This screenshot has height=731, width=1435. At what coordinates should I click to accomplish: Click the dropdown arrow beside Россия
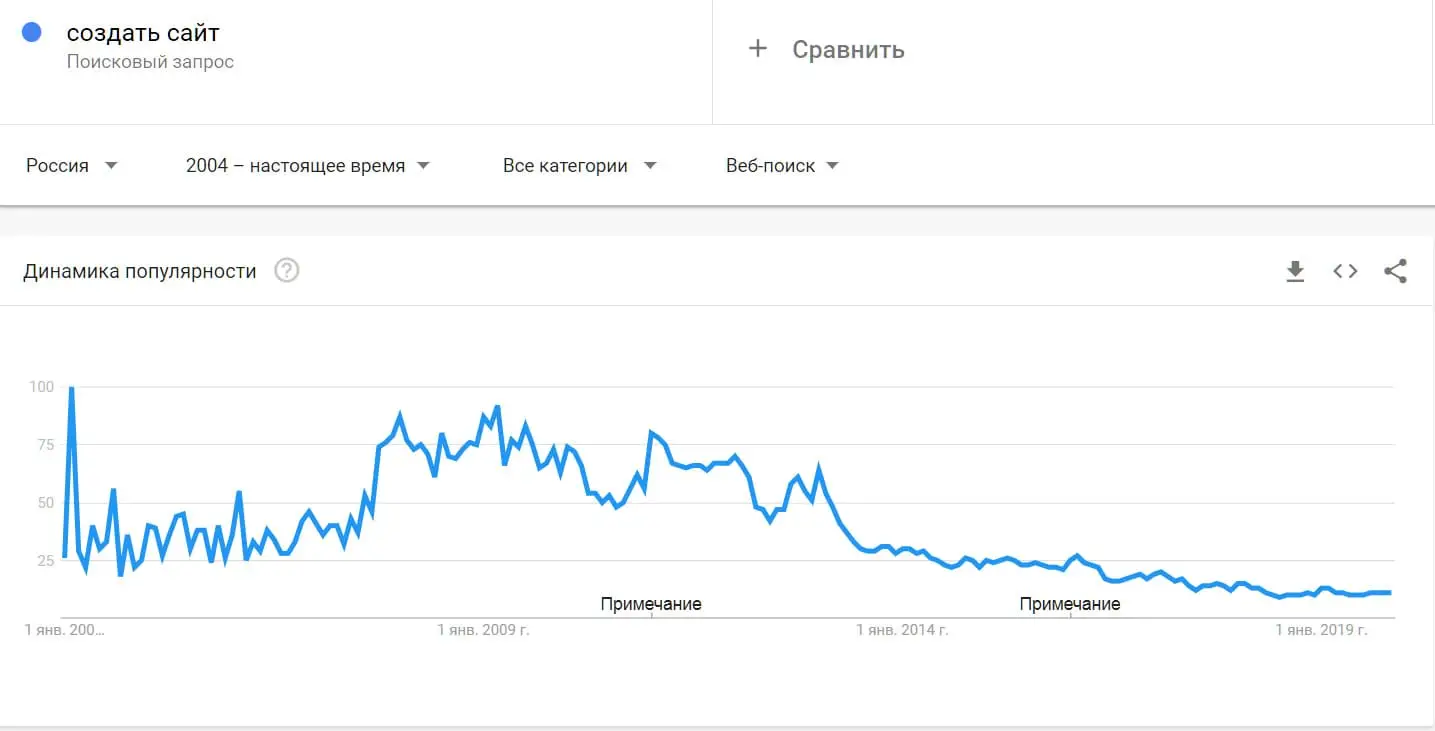[111, 166]
